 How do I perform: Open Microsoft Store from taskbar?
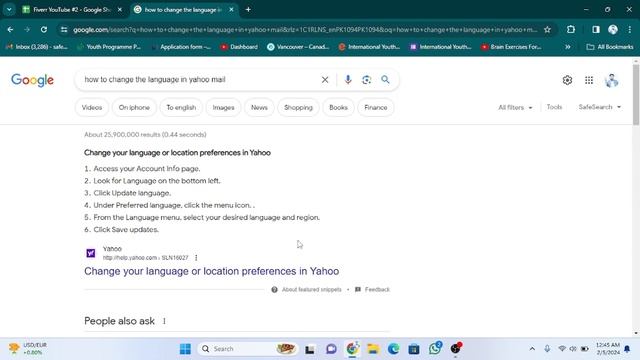tap(414, 349)
